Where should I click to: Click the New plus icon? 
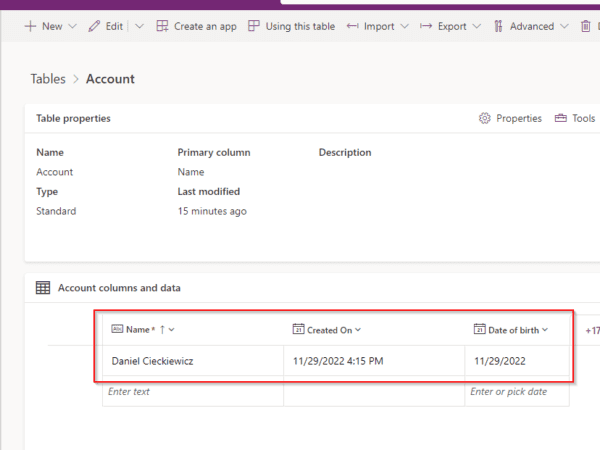click(30, 26)
